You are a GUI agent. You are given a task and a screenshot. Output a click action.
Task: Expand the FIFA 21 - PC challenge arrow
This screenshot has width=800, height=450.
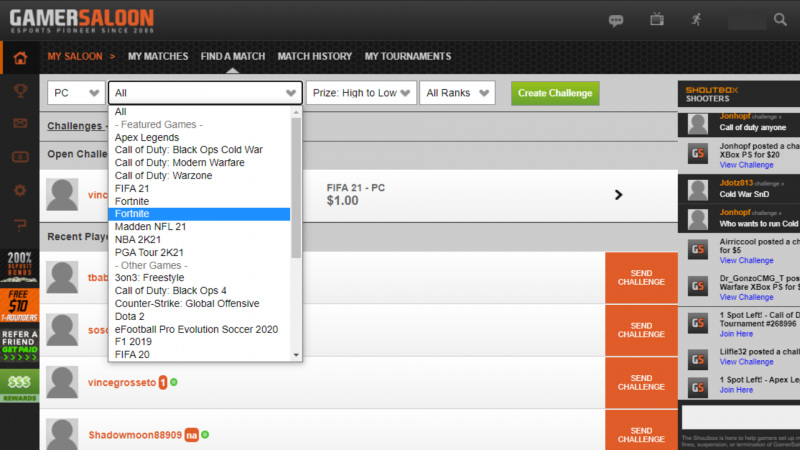[x=618, y=195]
